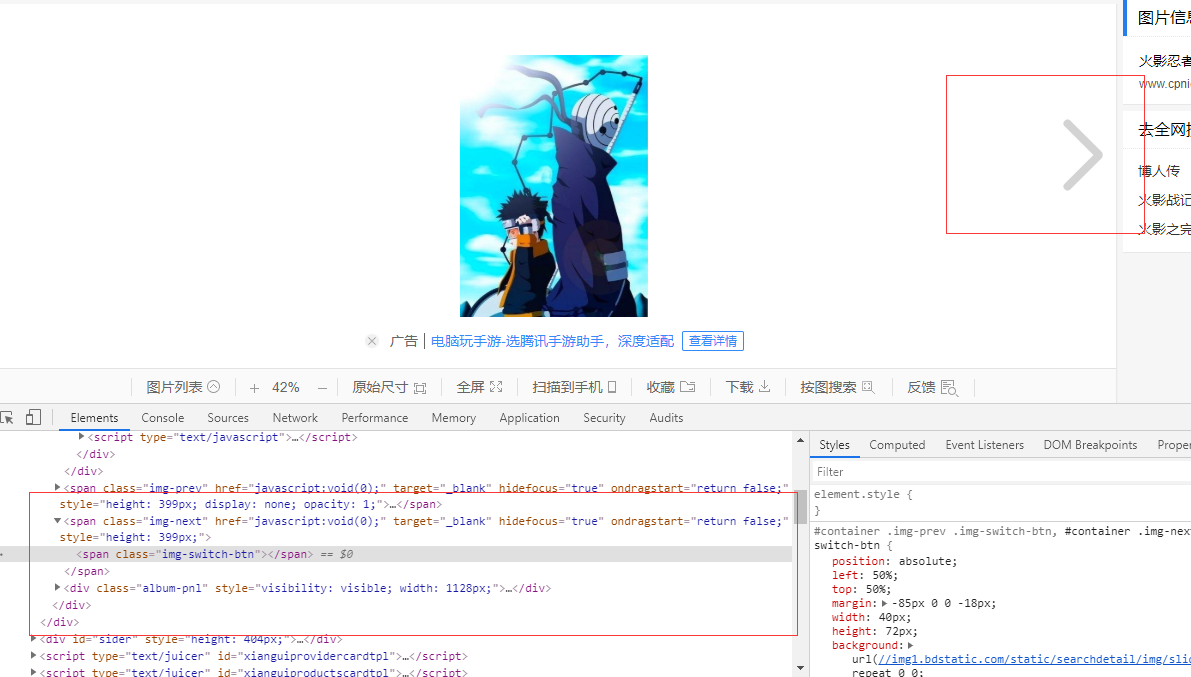Expand the margin shorthand triangle in Styles
1191x677 pixels.
tap(885, 603)
